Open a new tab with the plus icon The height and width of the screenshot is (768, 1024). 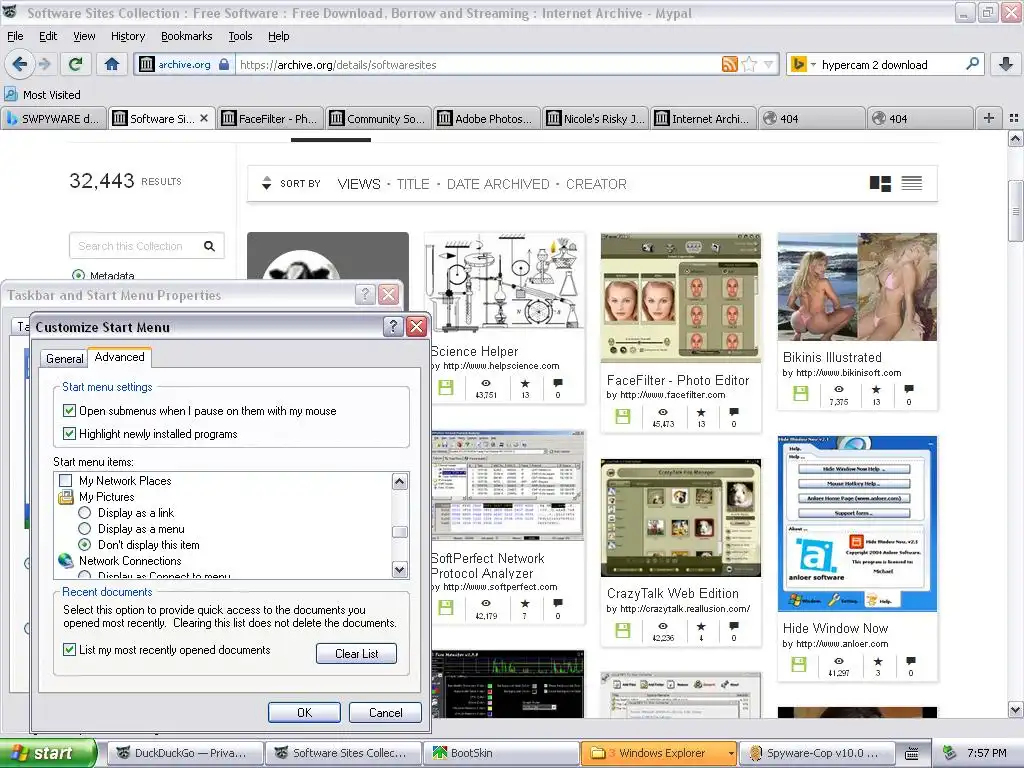989,118
